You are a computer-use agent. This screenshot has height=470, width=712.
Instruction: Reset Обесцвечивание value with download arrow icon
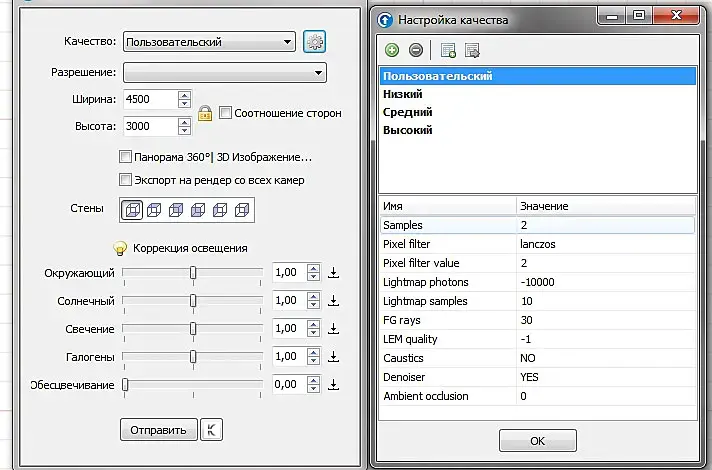pos(334,385)
